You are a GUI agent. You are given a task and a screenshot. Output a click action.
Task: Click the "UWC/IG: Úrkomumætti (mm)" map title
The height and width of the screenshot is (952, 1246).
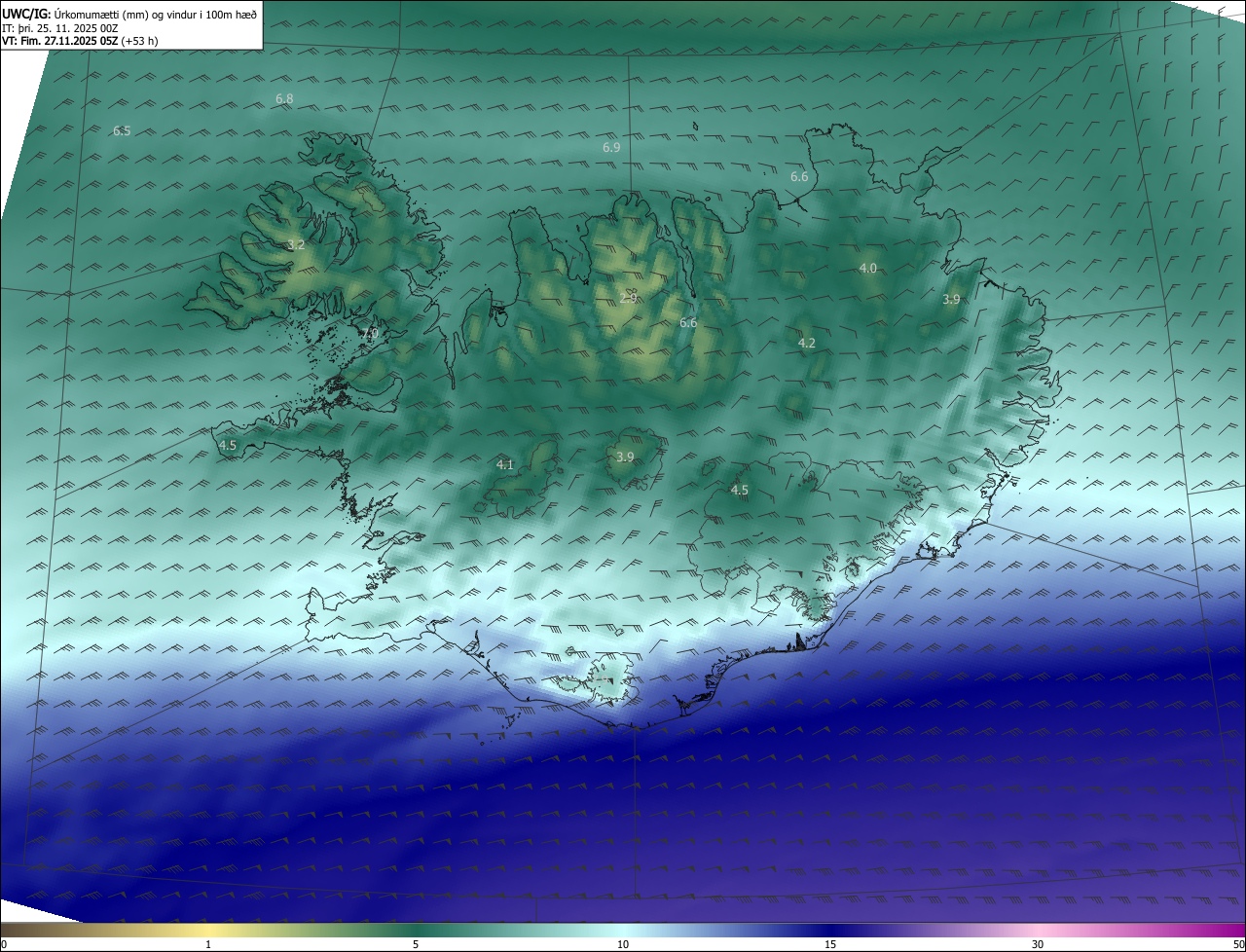point(129,14)
